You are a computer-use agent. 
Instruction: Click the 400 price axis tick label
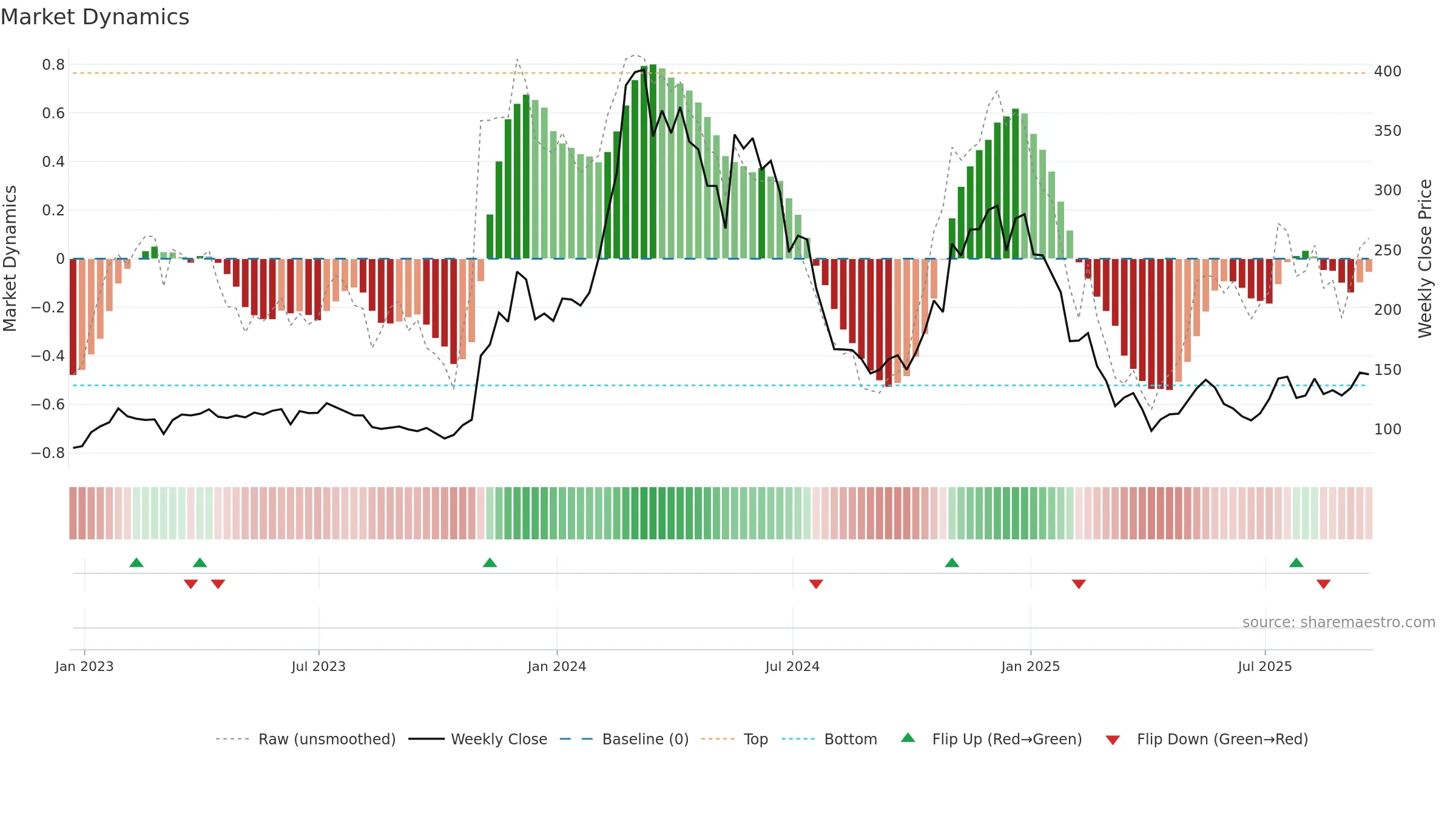1388,72
